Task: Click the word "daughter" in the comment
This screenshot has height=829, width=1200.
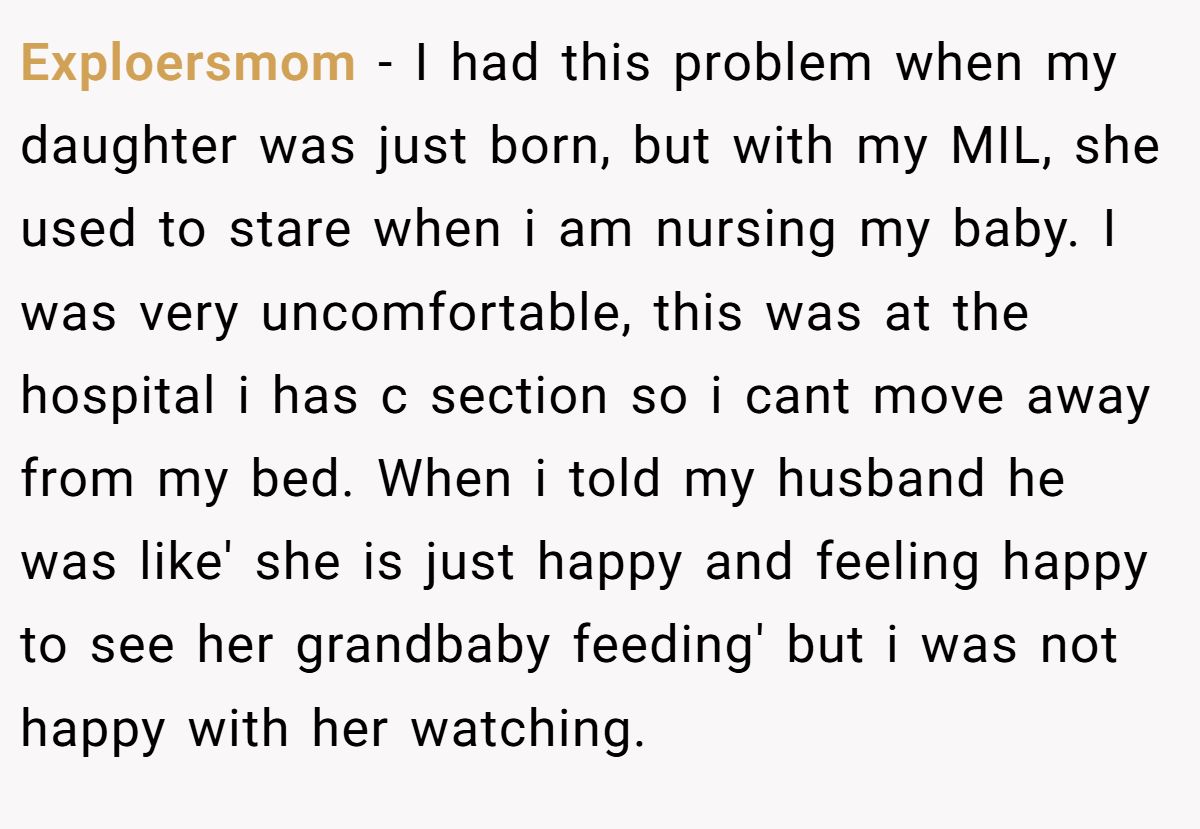Action: pos(131,148)
